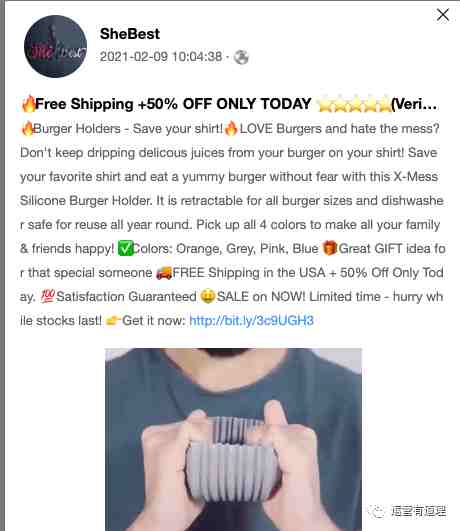Click the post timestamp 2021-02-09
The height and width of the screenshot is (531, 460).
161,57
